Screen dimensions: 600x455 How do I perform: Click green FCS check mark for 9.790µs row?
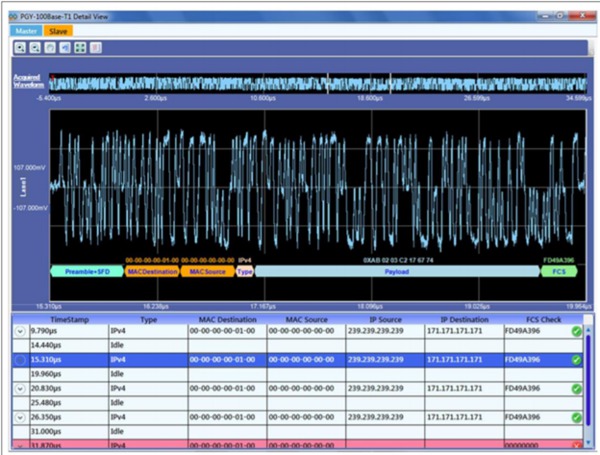click(x=577, y=331)
